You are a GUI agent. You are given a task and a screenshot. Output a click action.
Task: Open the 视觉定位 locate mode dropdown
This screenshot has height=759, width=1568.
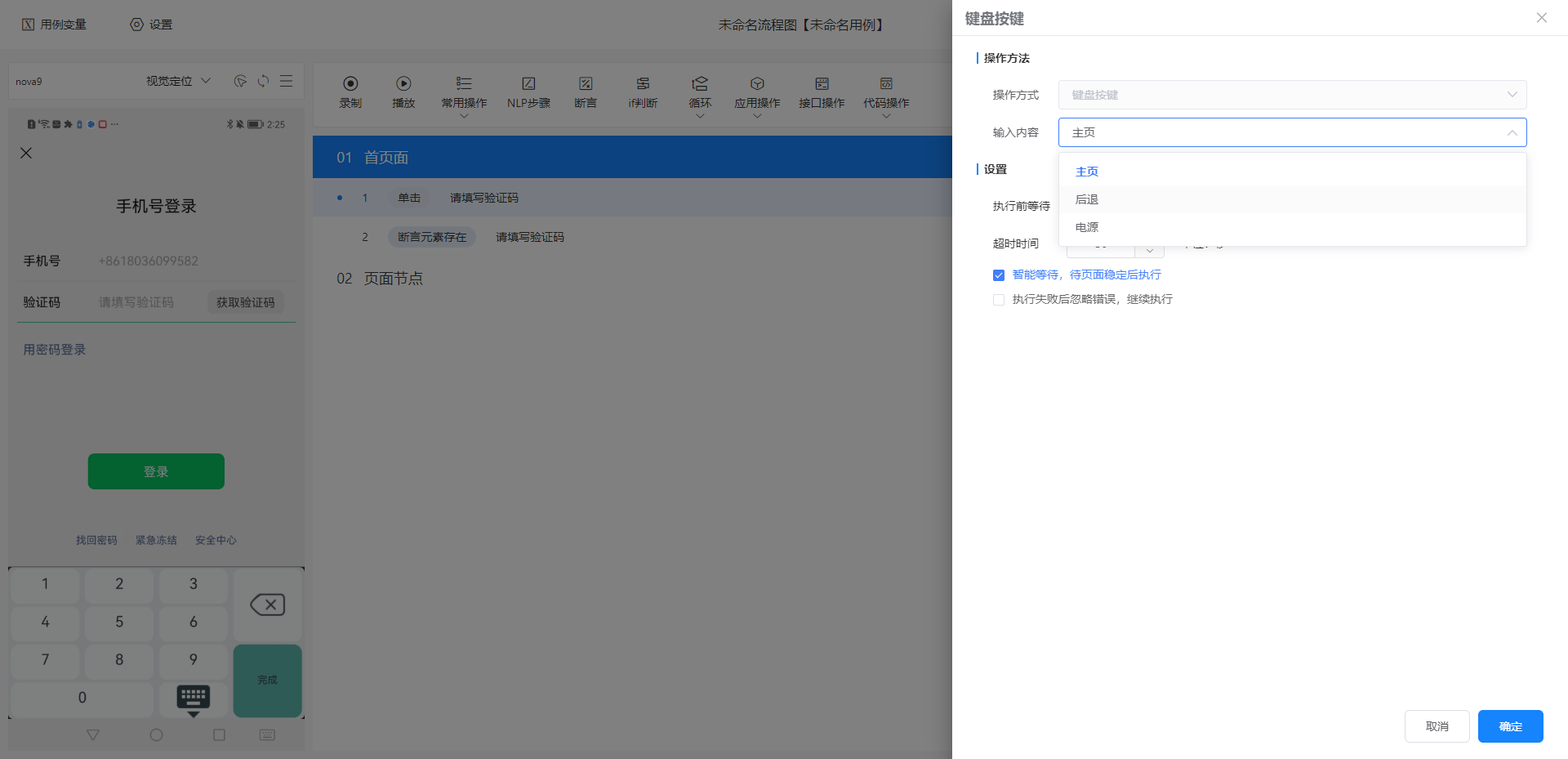pos(178,81)
